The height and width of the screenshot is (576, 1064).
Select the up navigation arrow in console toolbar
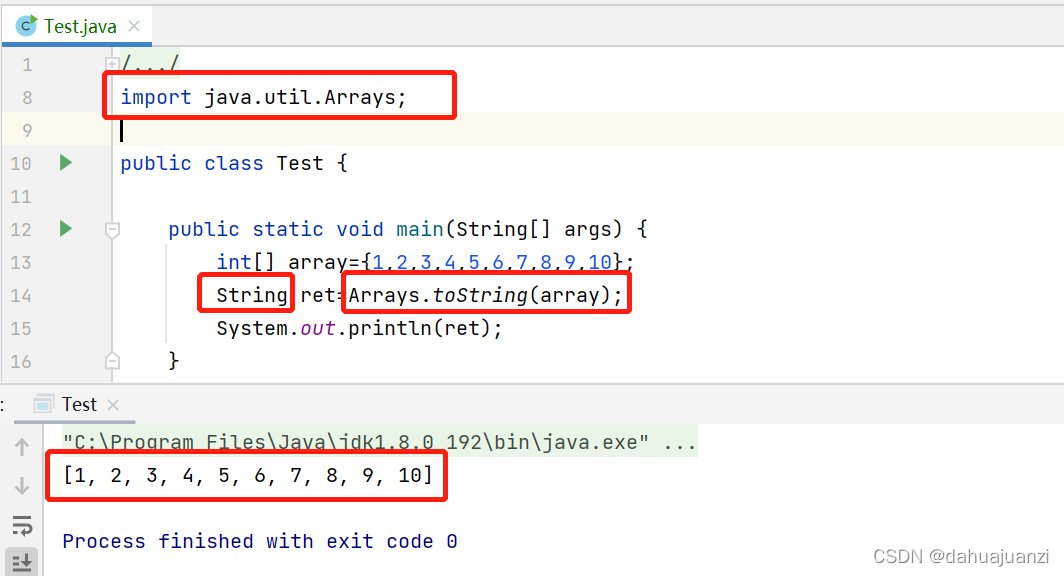(22, 443)
